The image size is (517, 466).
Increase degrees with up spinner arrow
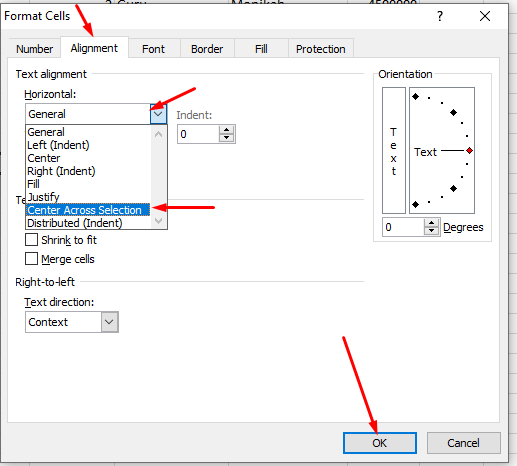432,223
